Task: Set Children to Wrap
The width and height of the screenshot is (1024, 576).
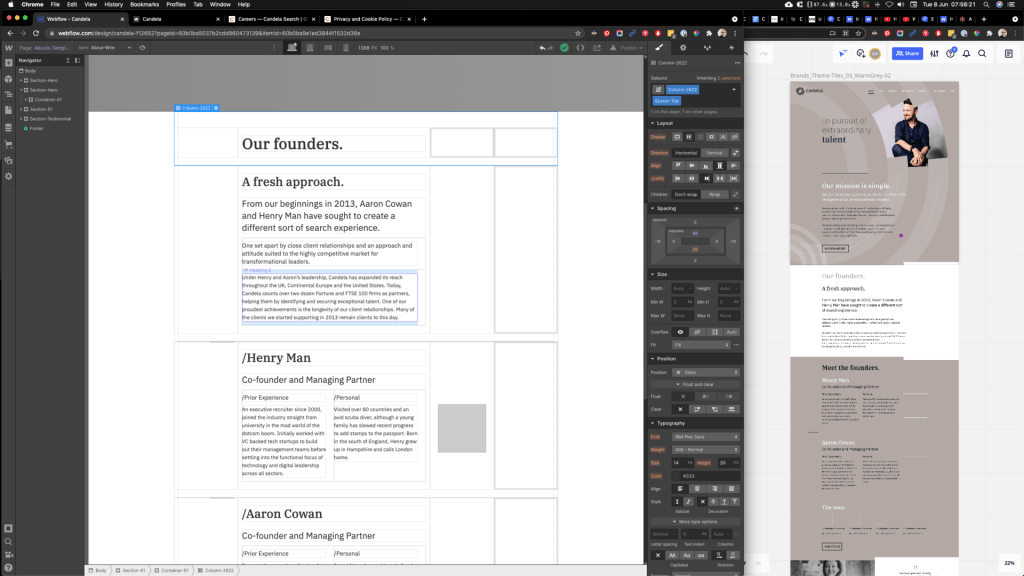Action: 714,194
